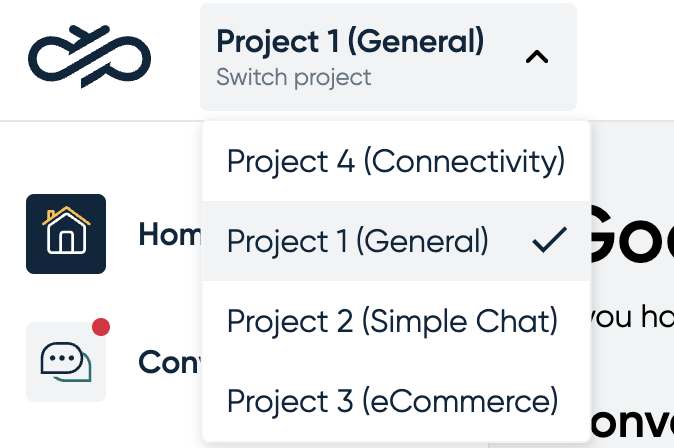674x448 pixels.
Task: Select Project 2 (Simple Chat) from the list
Action: tap(396, 321)
